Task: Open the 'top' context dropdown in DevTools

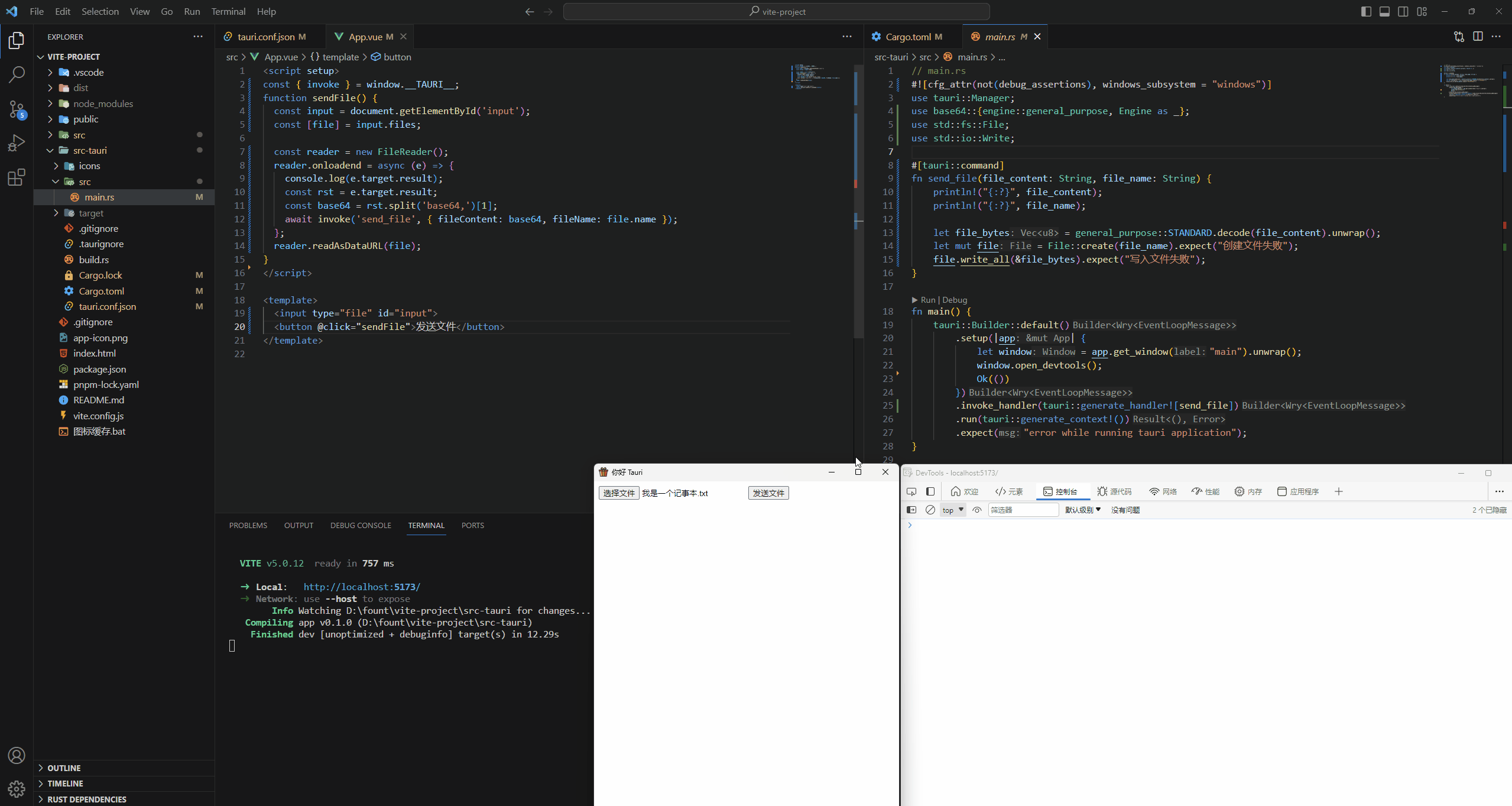Action: pyautogui.click(x=952, y=510)
